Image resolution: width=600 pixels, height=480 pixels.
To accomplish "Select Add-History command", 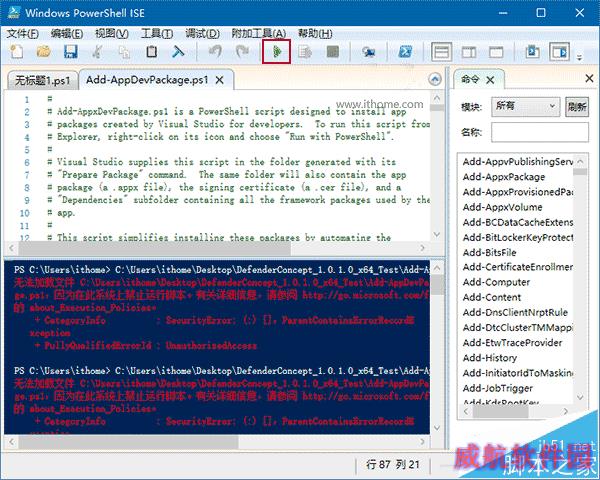I will point(489,358).
